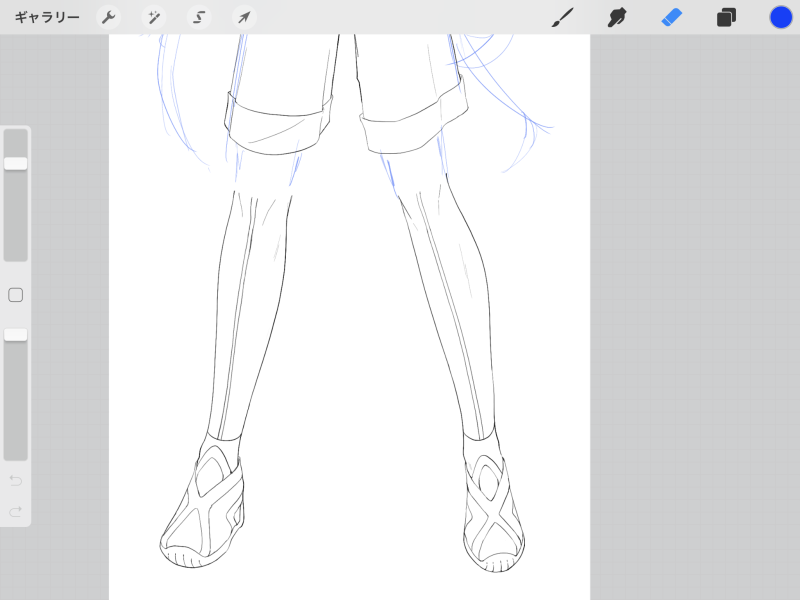Open the blue active color picker
Viewport: 800px width, 600px height.
pyautogui.click(x=781, y=17)
